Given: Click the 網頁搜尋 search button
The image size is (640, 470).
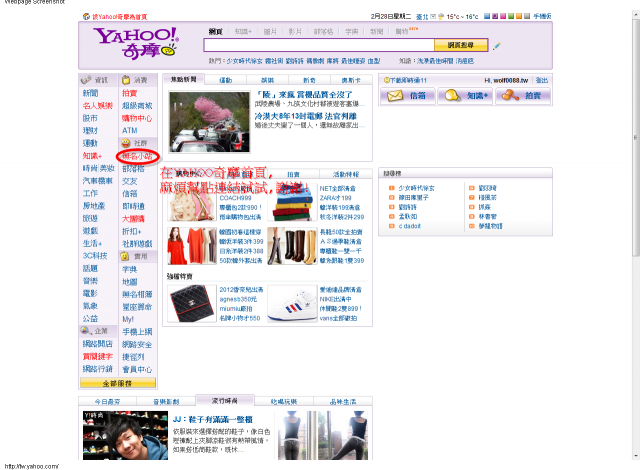Looking at the screenshot, I should pos(461,45).
